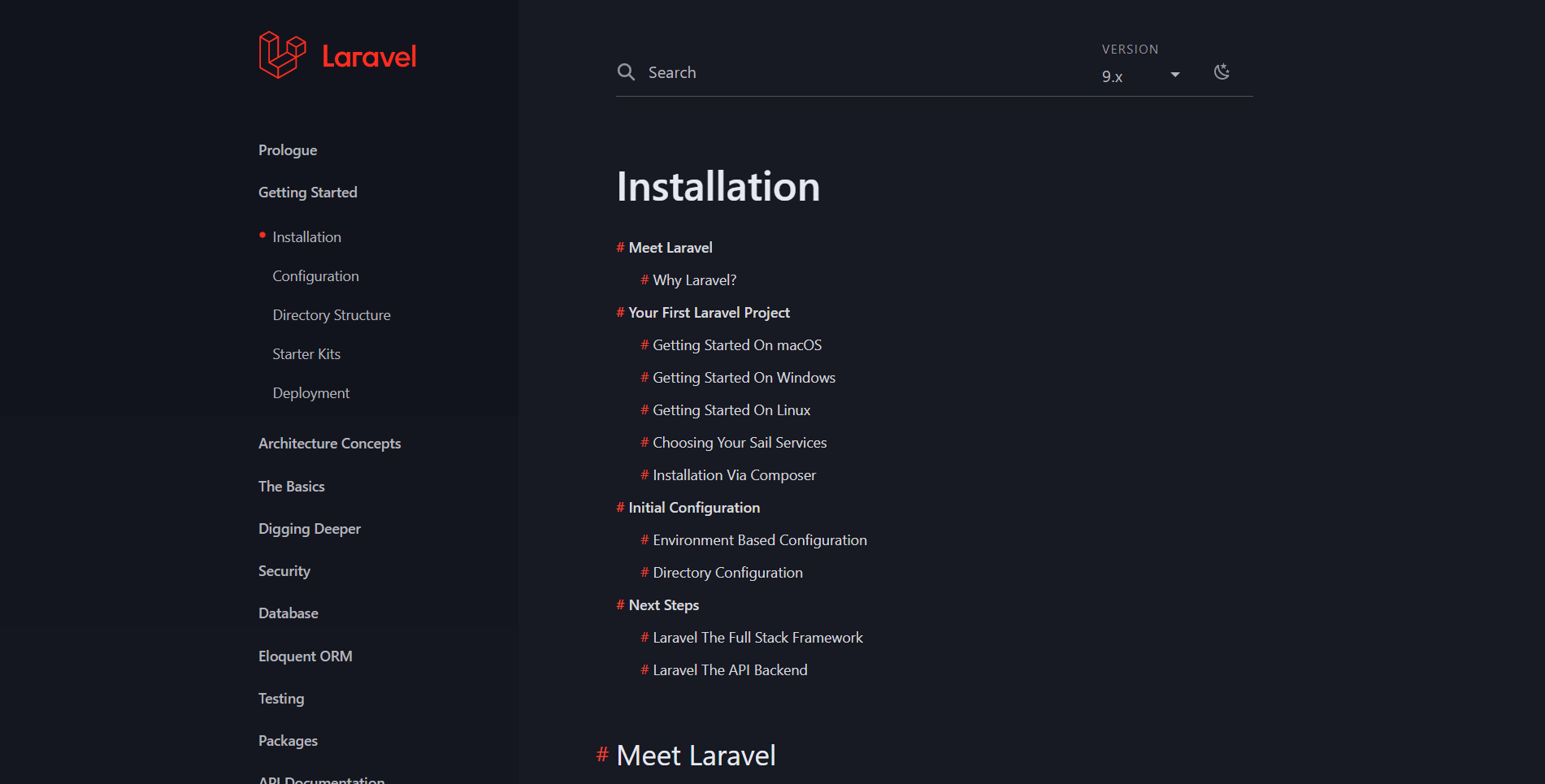The width and height of the screenshot is (1545, 784).
Task: Click the Laravel logo icon
Action: 282,55
